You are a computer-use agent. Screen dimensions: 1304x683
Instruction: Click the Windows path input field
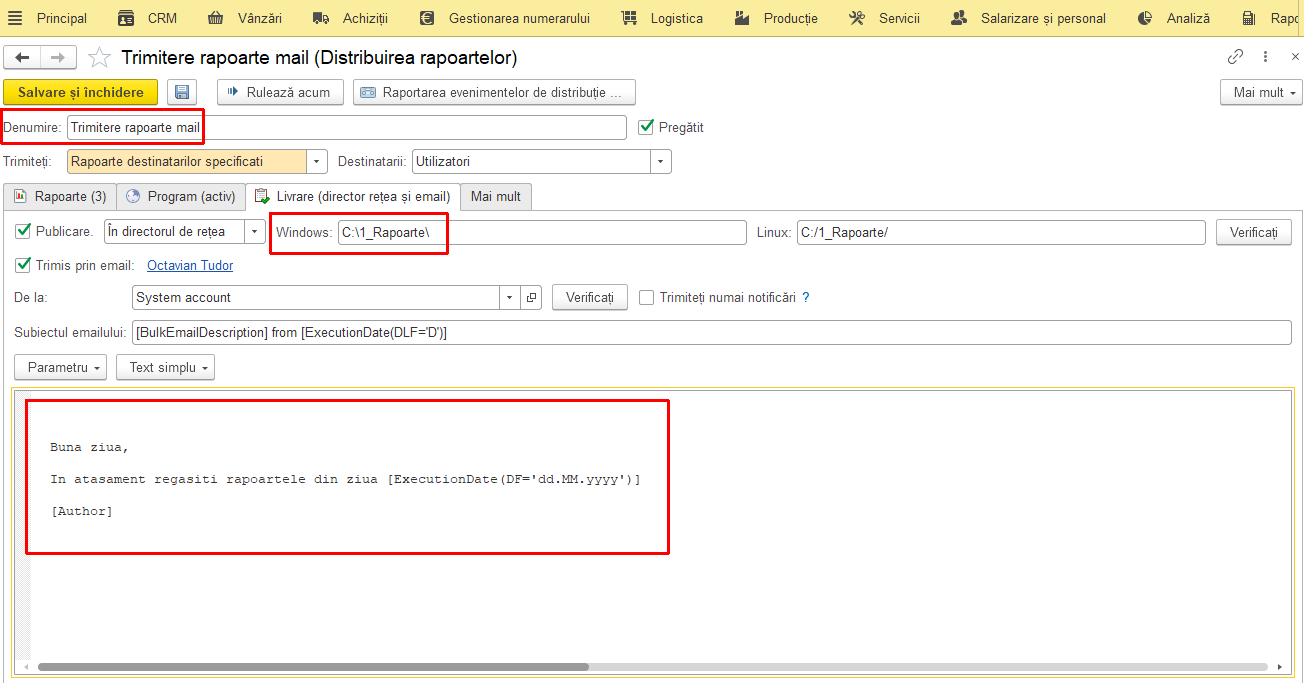pyautogui.click(x=542, y=232)
